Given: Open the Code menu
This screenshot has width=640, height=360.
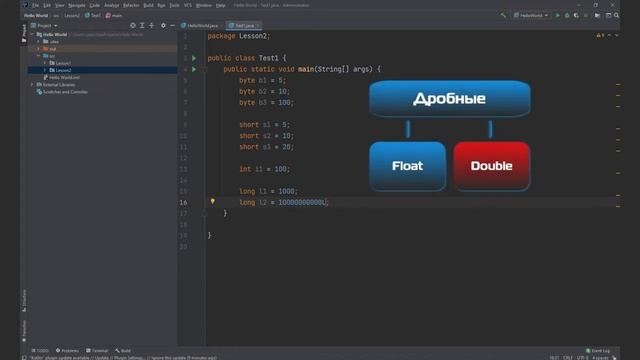Looking at the screenshot, I should tap(95, 5).
